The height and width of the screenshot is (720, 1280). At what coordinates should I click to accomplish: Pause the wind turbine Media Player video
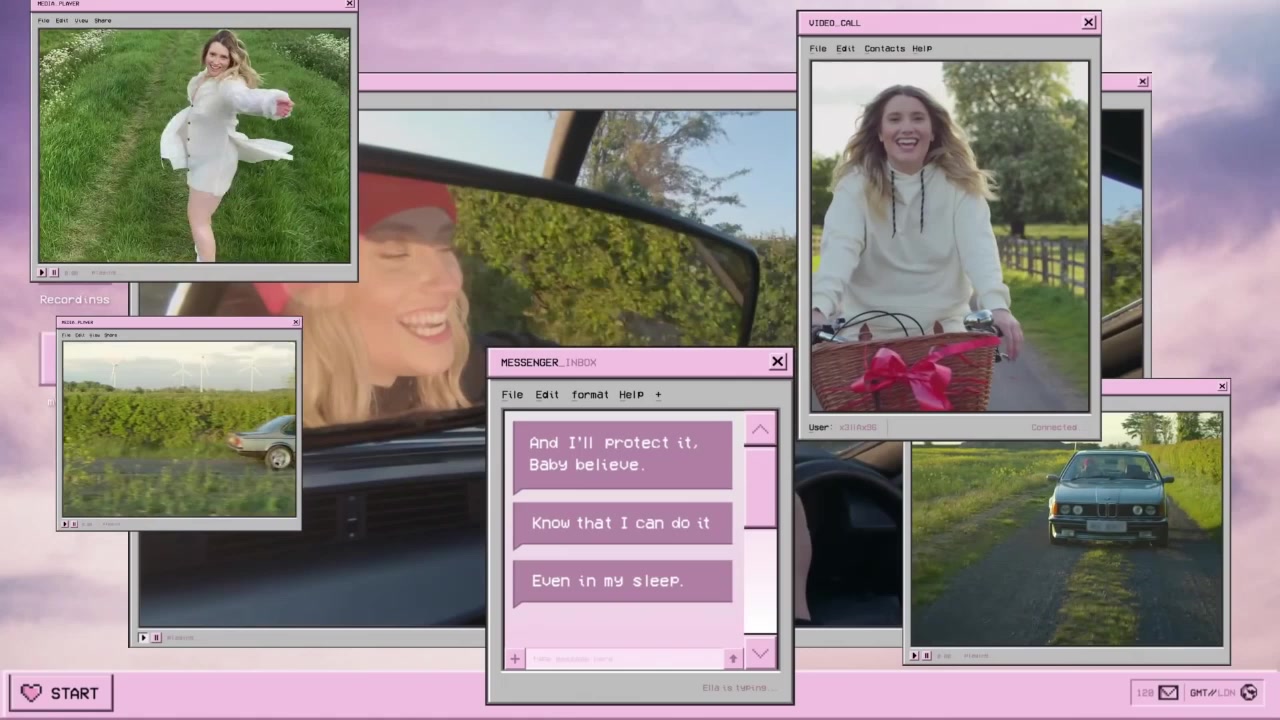[74, 523]
